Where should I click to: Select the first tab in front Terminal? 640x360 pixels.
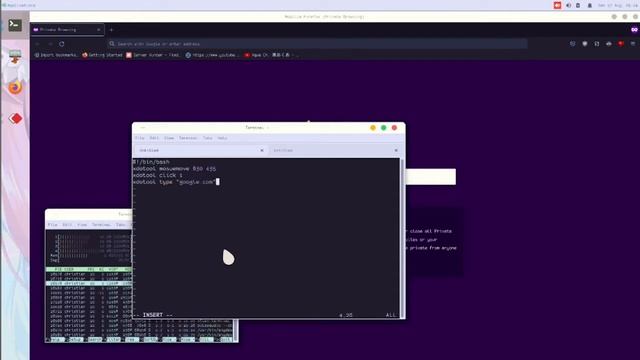(x=200, y=150)
